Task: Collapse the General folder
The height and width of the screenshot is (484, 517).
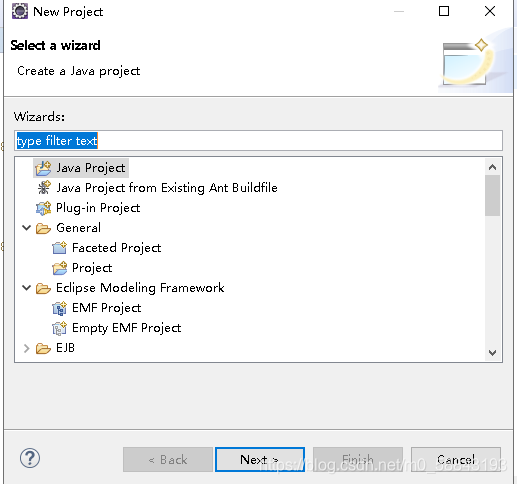Action: pos(26,228)
